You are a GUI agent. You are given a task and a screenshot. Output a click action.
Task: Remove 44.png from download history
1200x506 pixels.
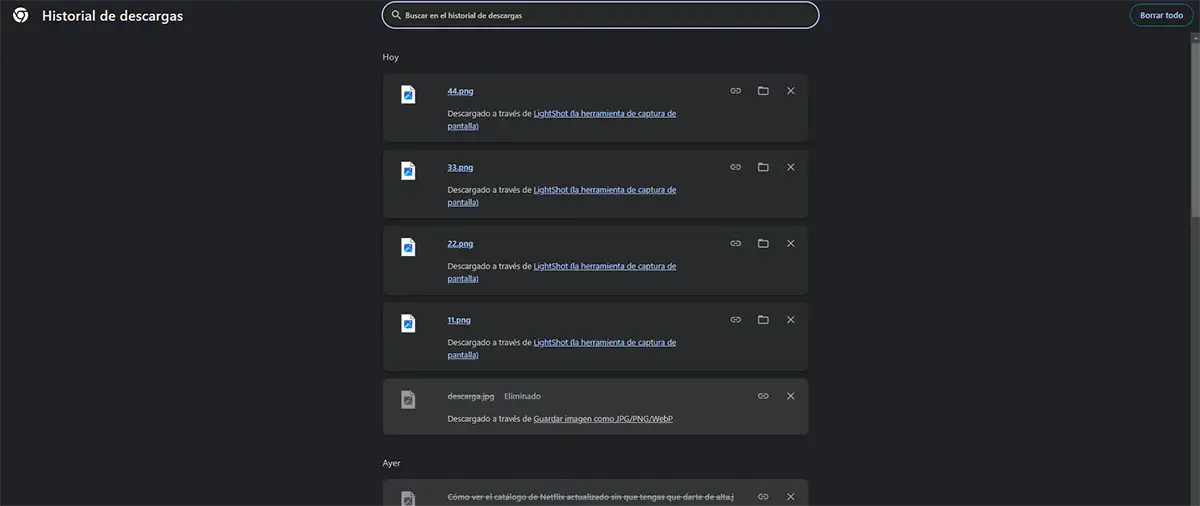791,91
